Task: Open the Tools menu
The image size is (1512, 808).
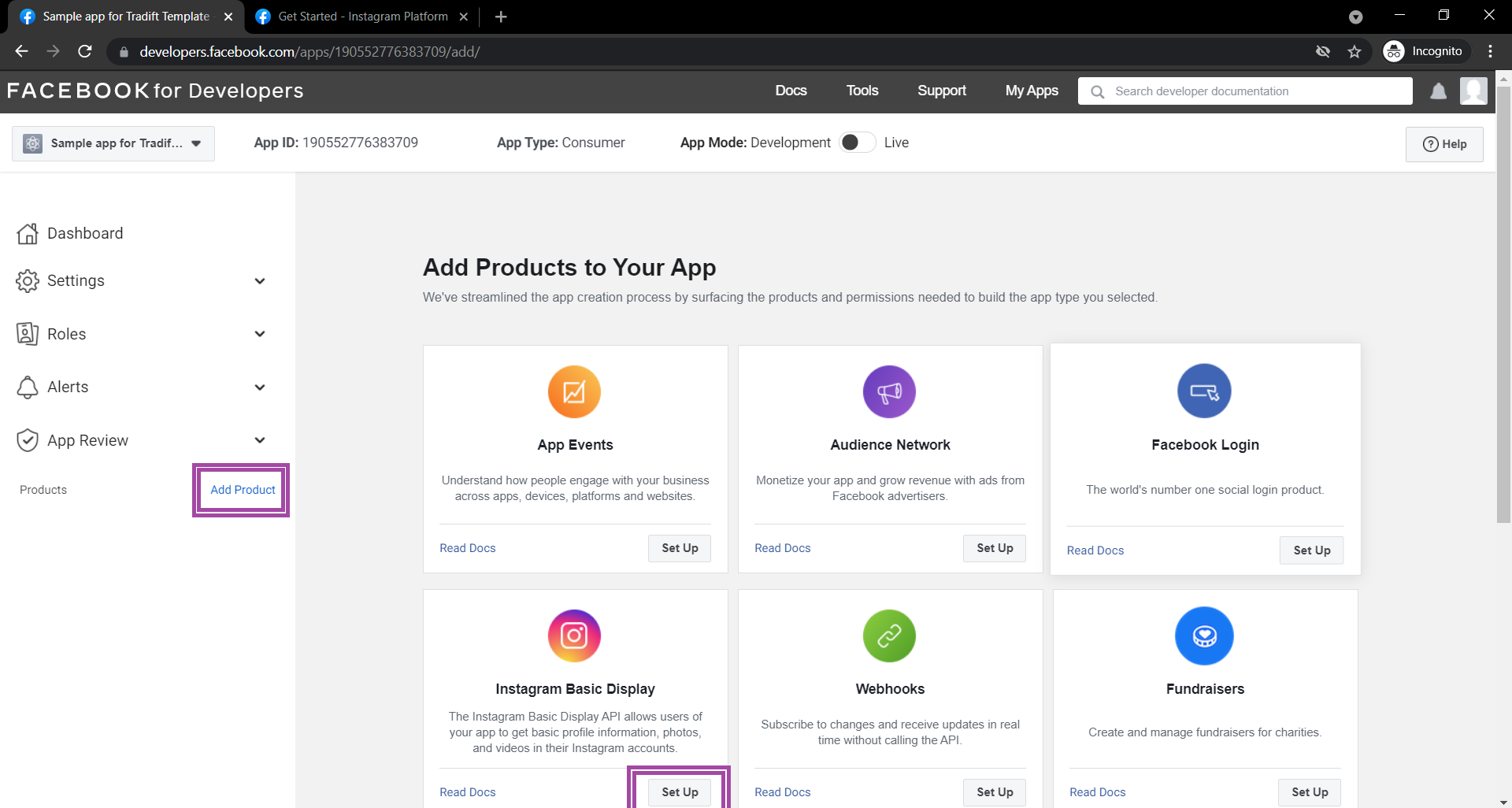Action: [x=862, y=91]
